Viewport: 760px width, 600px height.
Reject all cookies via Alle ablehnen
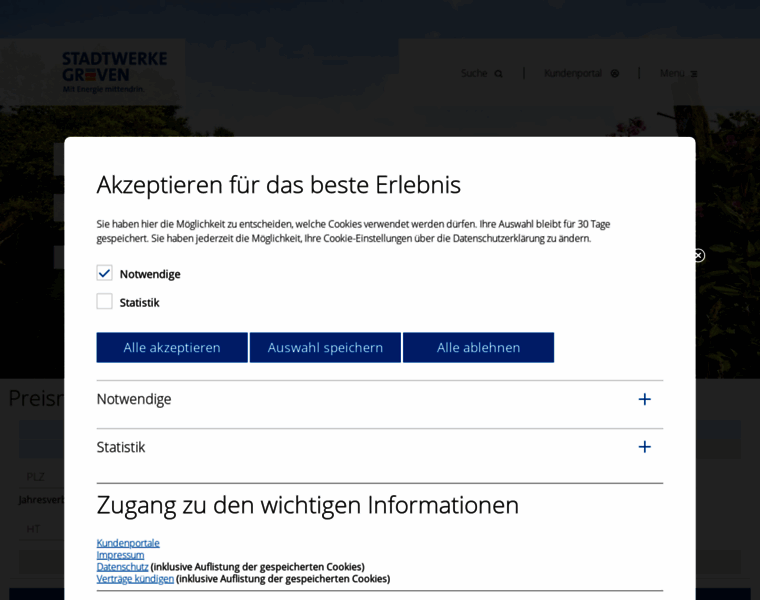478,347
